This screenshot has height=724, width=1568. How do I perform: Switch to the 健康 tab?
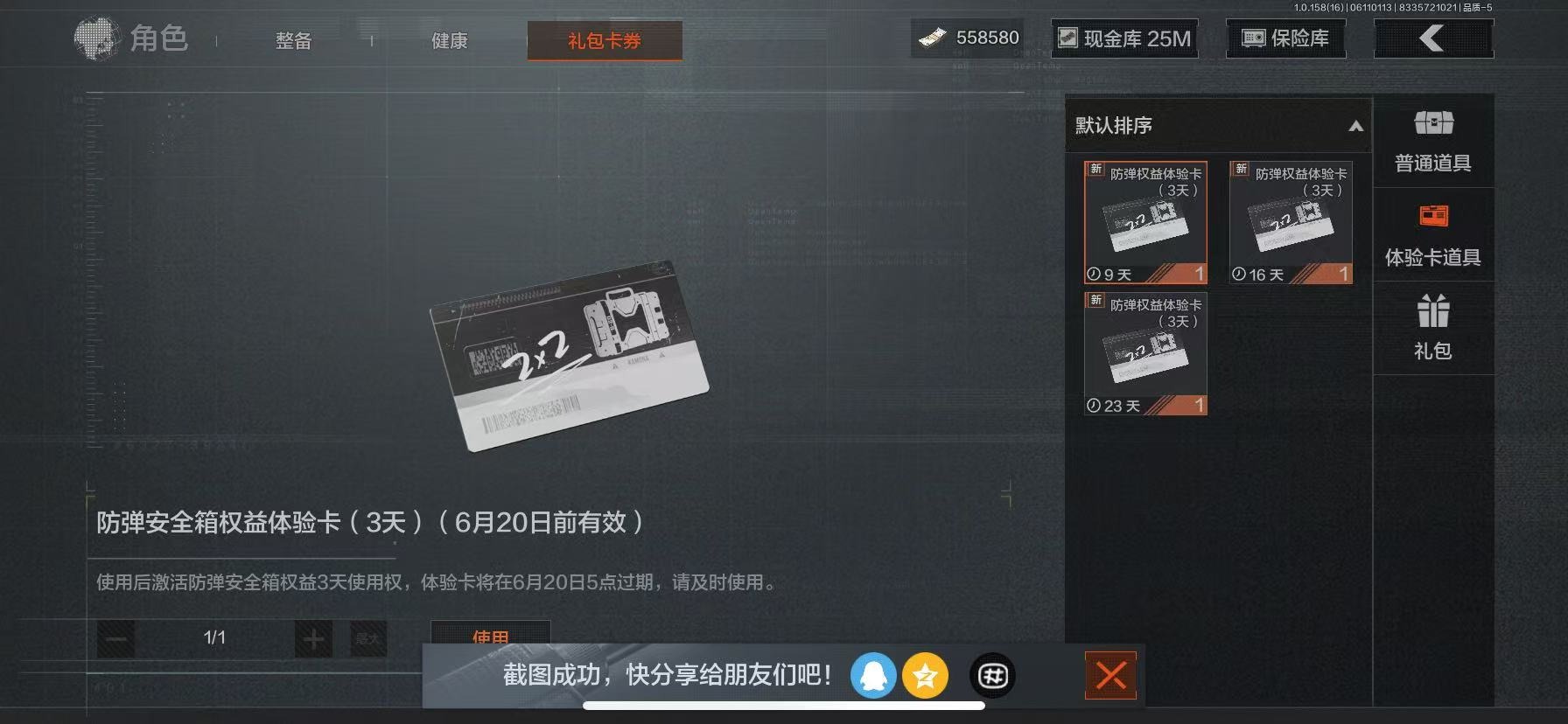(x=450, y=40)
